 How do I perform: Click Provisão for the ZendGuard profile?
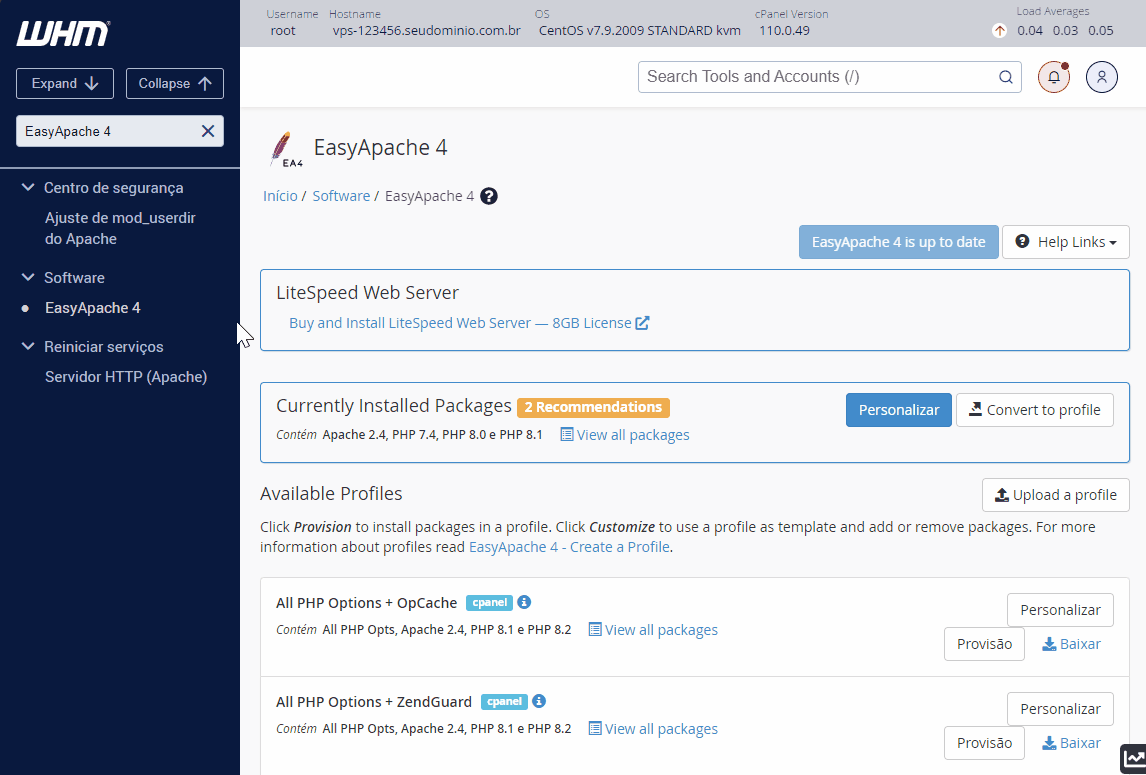click(984, 743)
